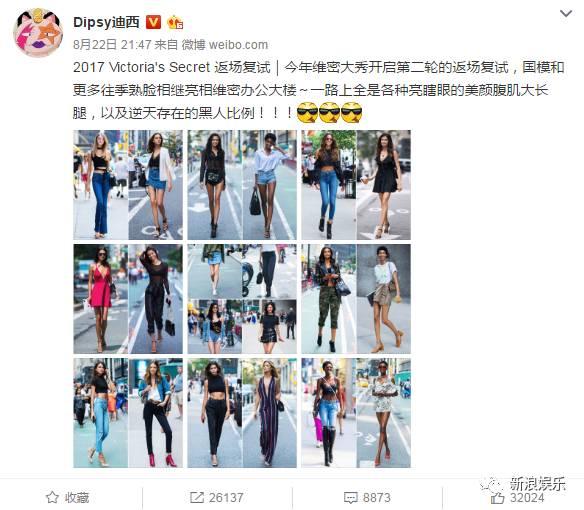
Task: Click the 8月22日 21:47 timestamp
Action: 112,45
